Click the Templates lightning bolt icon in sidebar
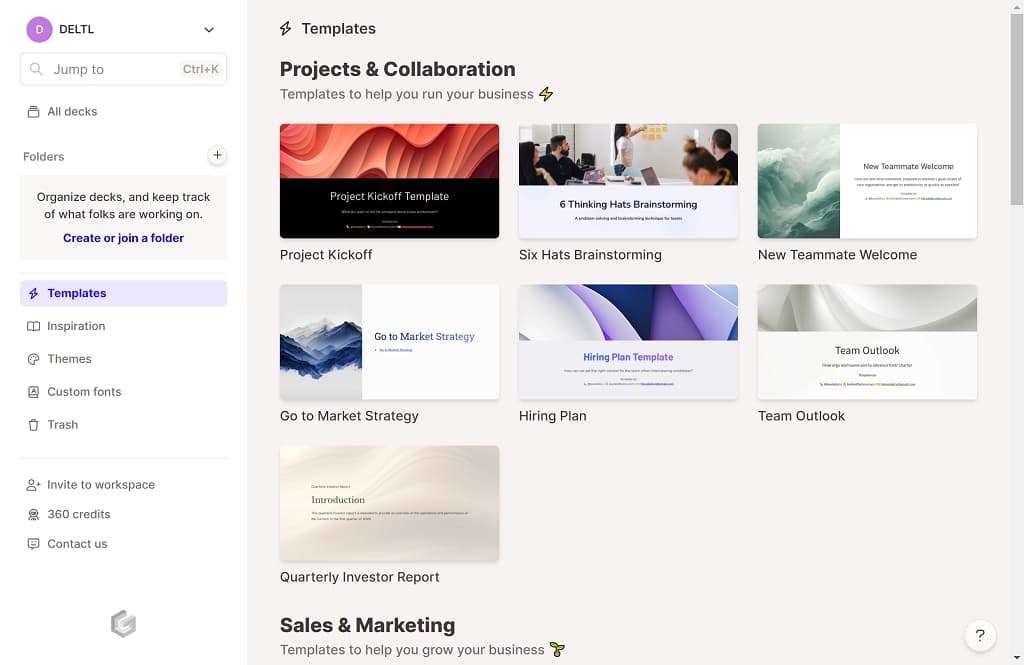The height and width of the screenshot is (665, 1024). point(34,293)
